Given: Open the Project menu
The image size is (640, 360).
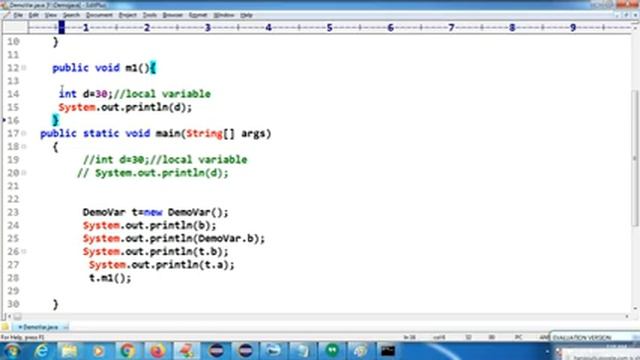Looking at the screenshot, I should point(127,15).
